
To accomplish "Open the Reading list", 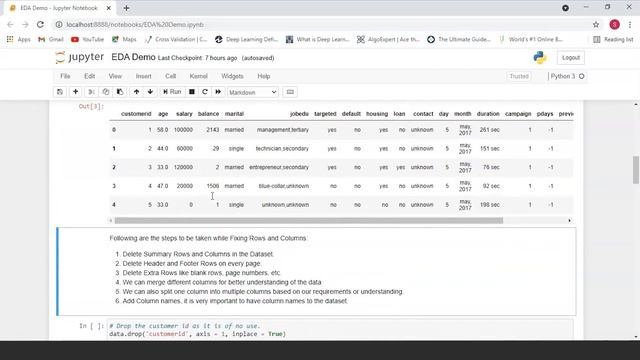I will [613, 39].
